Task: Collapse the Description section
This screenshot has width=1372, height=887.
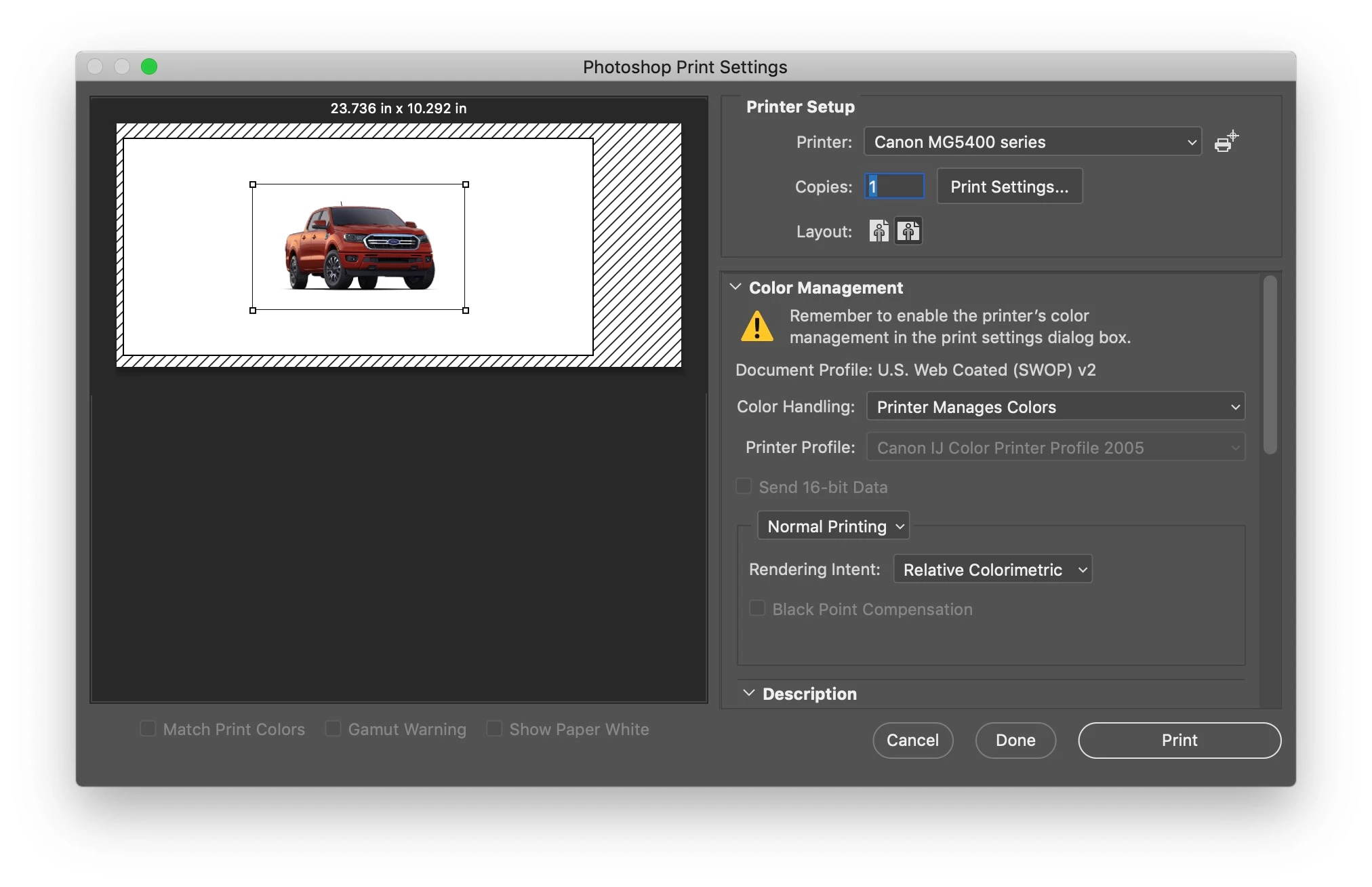Action: coord(749,693)
